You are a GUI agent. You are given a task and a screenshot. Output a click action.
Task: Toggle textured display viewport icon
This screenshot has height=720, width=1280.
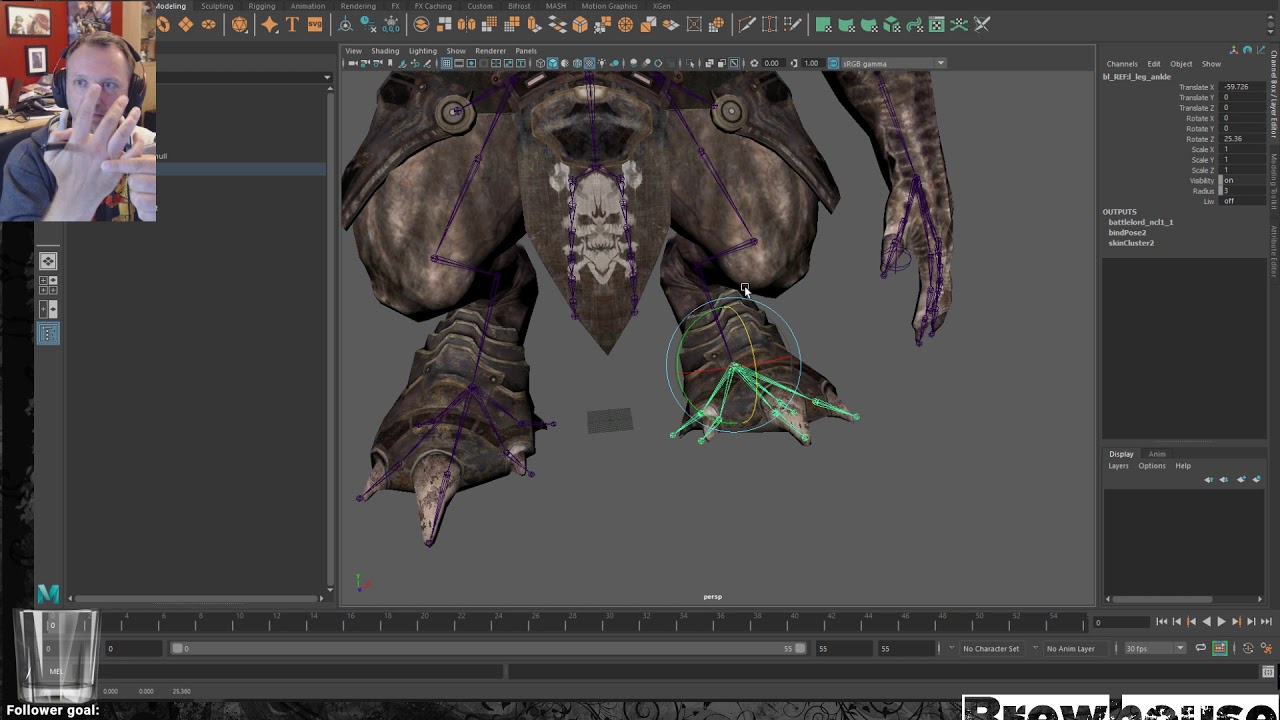(589, 63)
